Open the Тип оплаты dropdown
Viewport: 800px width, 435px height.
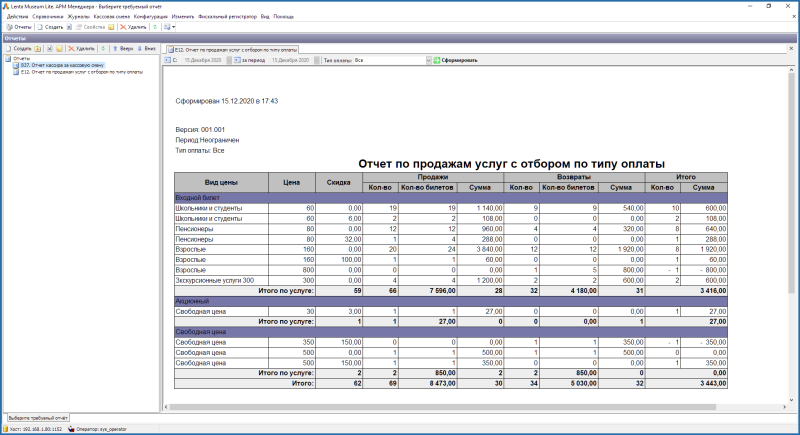427,60
